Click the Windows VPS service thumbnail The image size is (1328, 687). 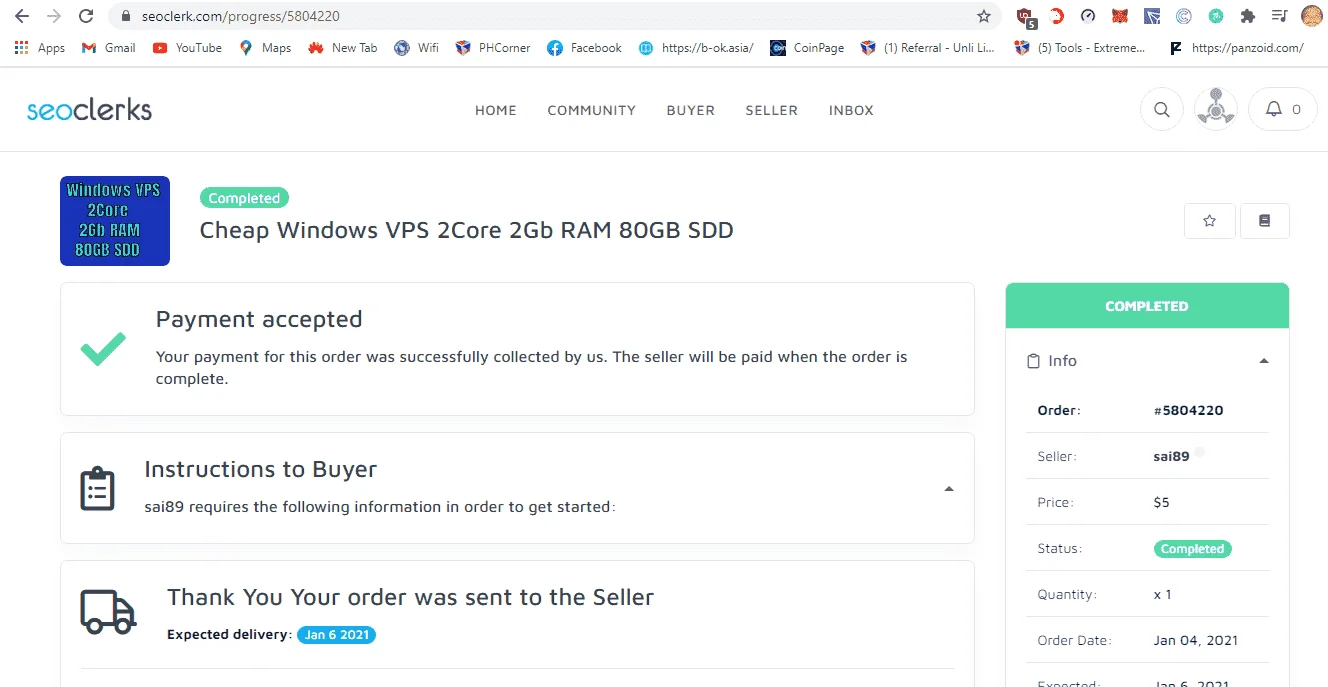click(x=115, y=221)
